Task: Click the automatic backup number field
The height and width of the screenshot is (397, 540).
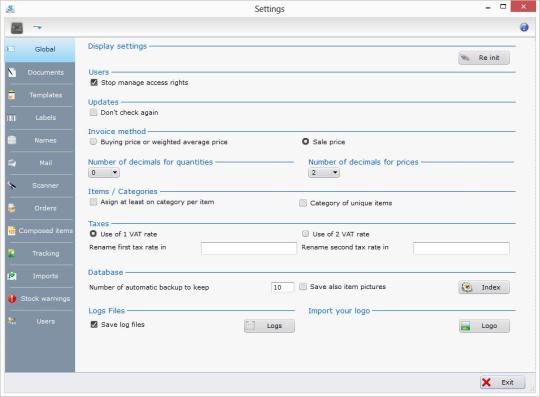Action: click(x=282, y=287)
